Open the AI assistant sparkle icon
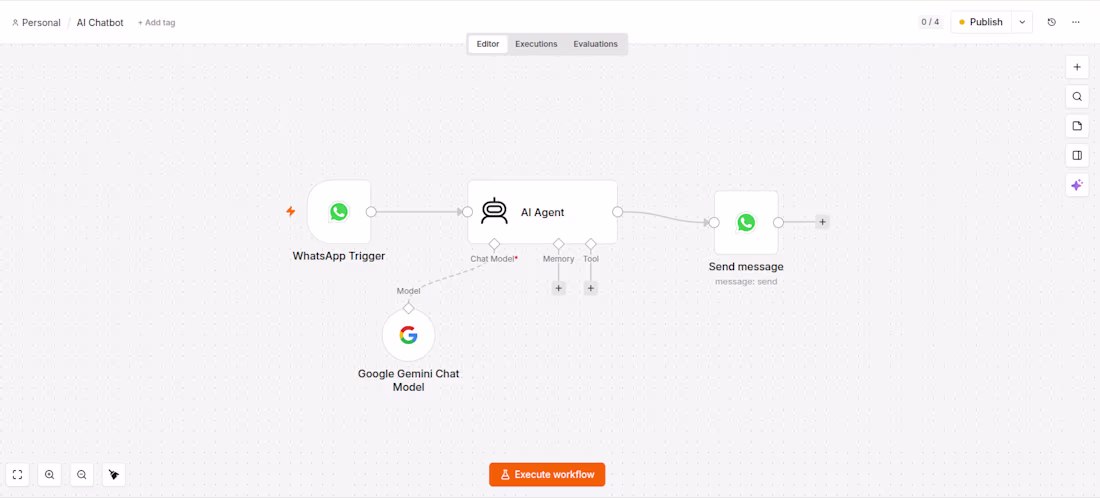 (x=1077, y=185)
